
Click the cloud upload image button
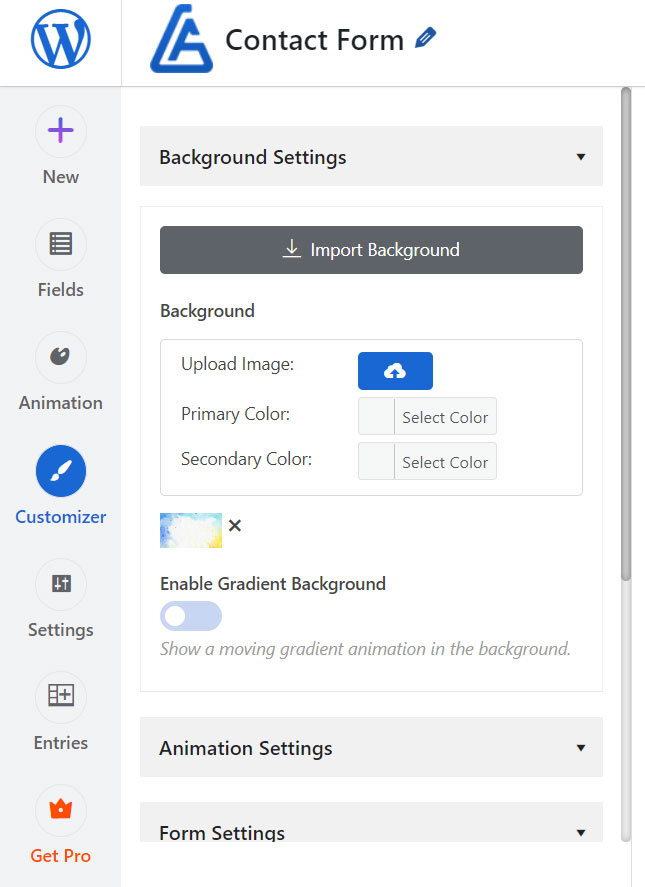coord(395,371)
